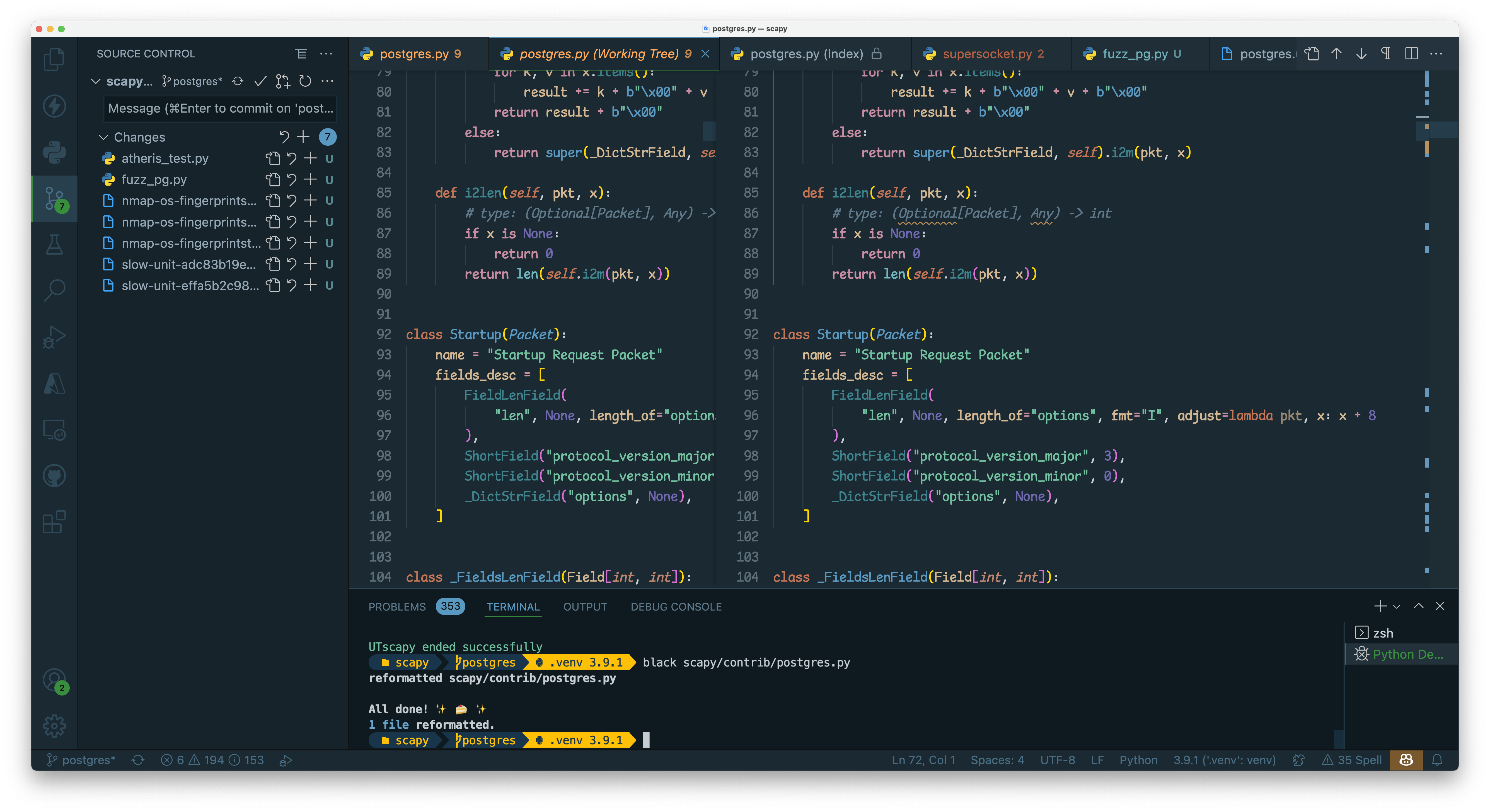This screenshot has height=812, width=1490.
Task: Open file icon for atheris_test.py
Action: tap(272, 158)
